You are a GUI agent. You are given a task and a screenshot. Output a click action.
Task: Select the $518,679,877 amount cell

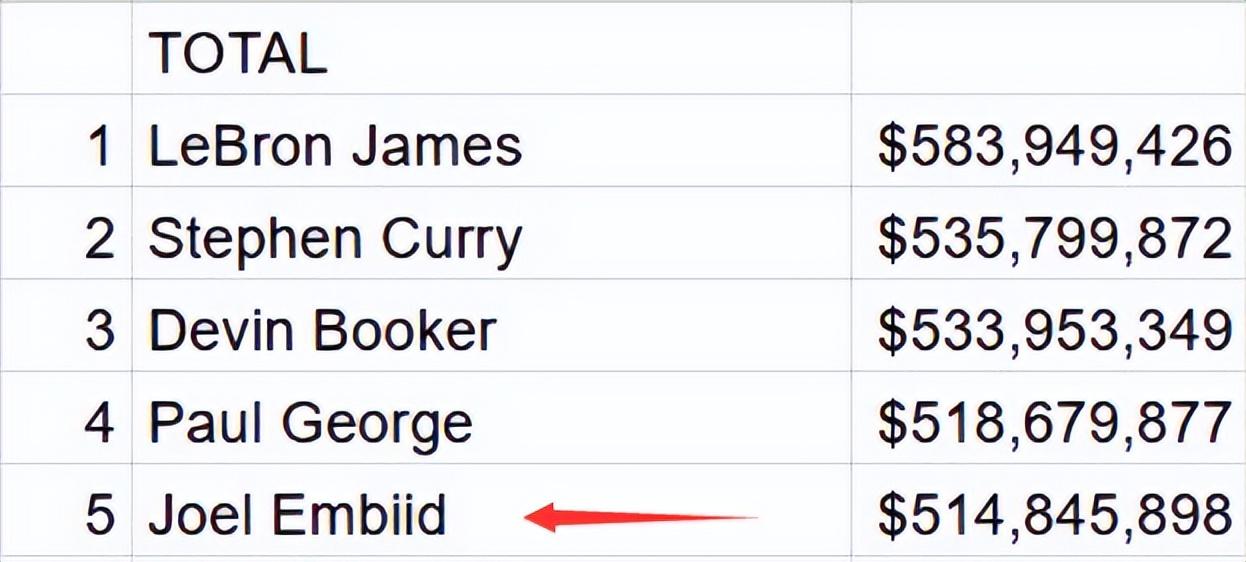pos(1054,423)
